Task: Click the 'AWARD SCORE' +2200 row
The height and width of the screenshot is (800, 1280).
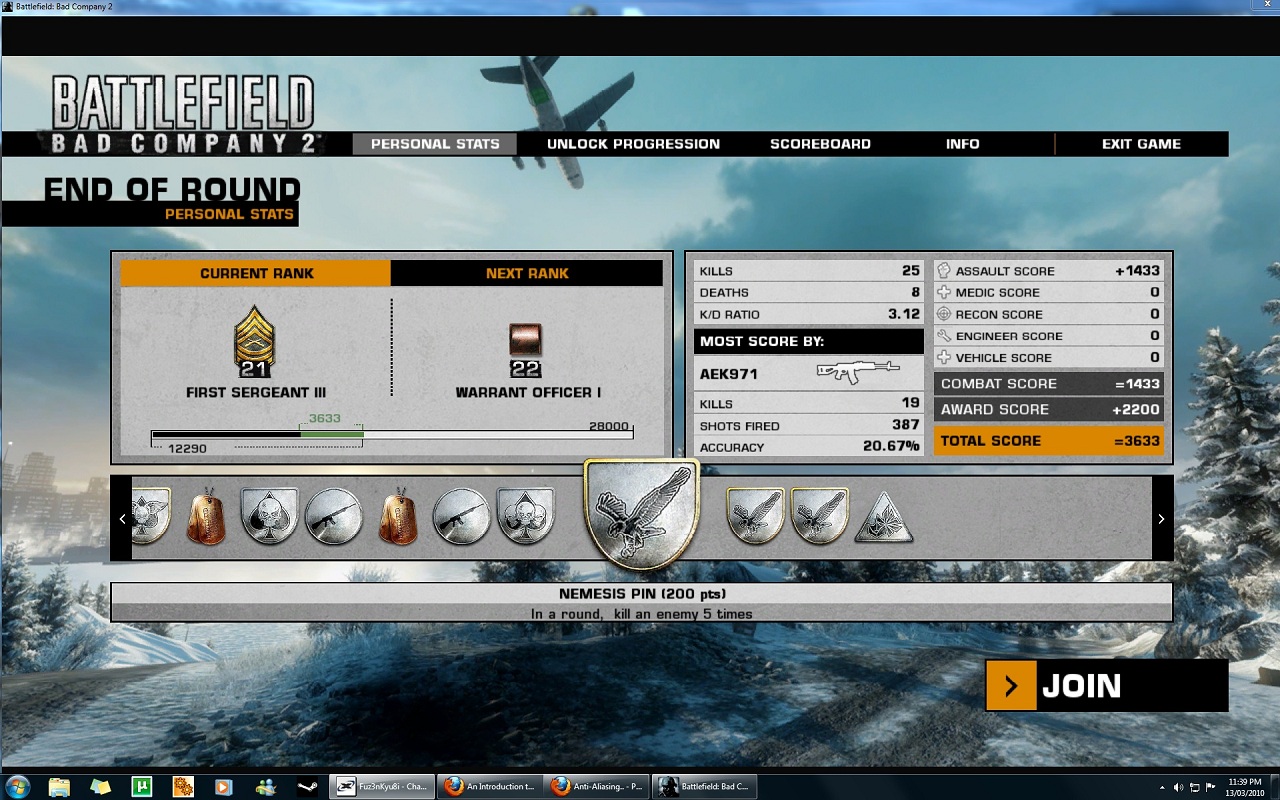Action: click(1049, 409)
